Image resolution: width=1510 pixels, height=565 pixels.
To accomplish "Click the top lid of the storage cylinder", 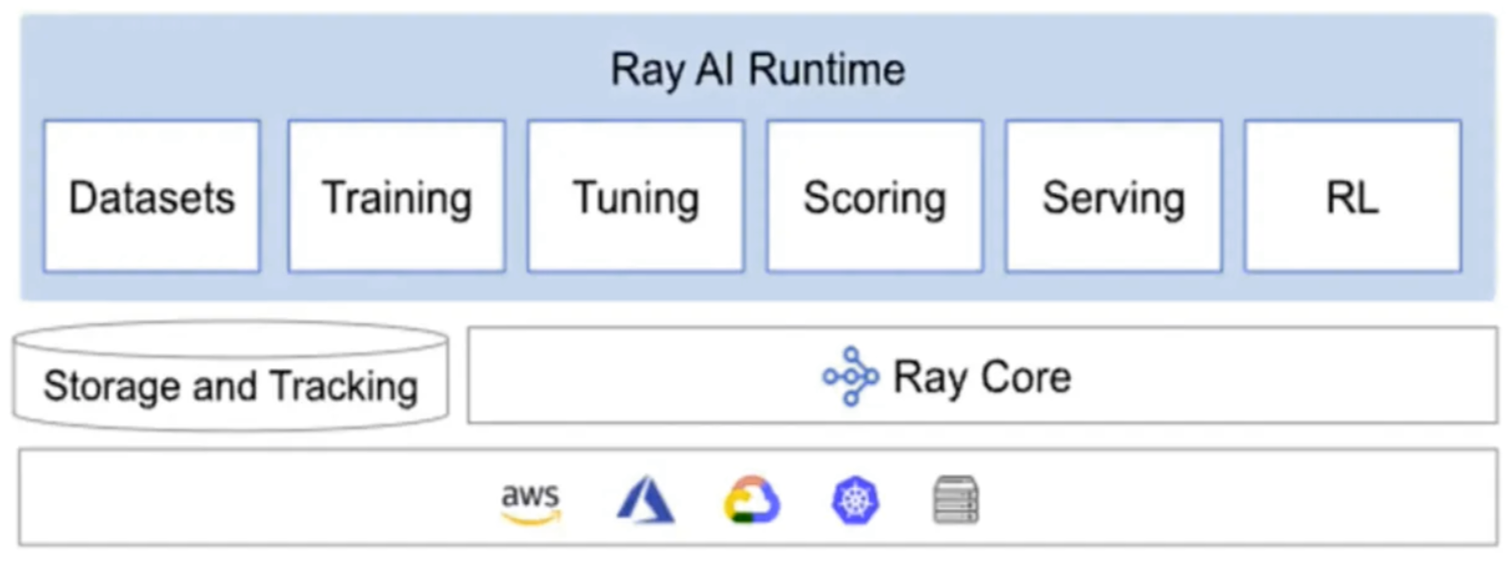I will pyautogui.click(x=230, y=339).
